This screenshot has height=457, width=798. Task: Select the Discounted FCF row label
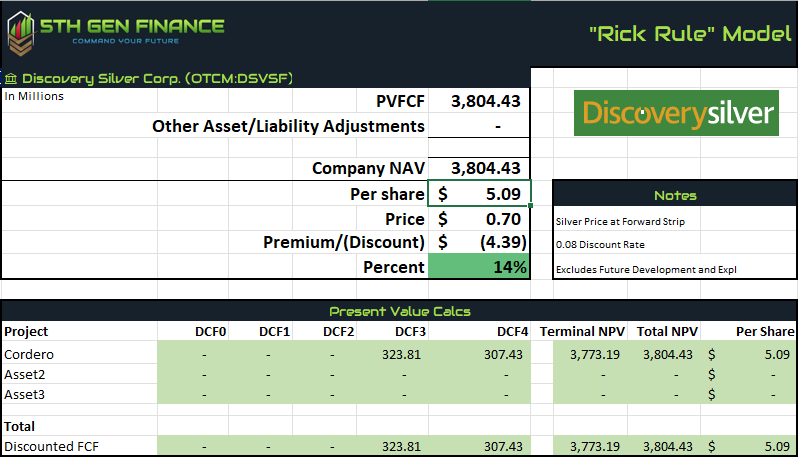pyautogui.click(x=51, y=446)
